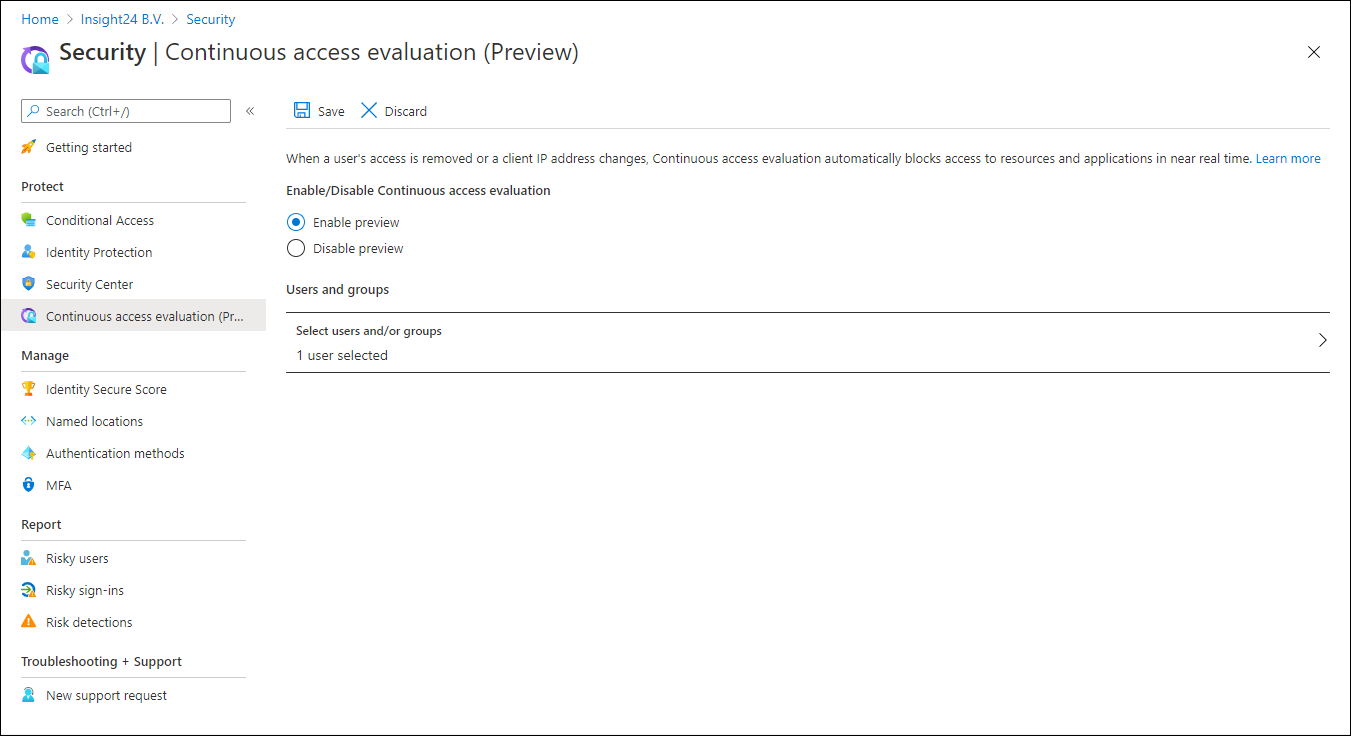This screenshot has height=736, width=1351.
Task: Open the Security breadcrumb menu
Action: point(210,18)
